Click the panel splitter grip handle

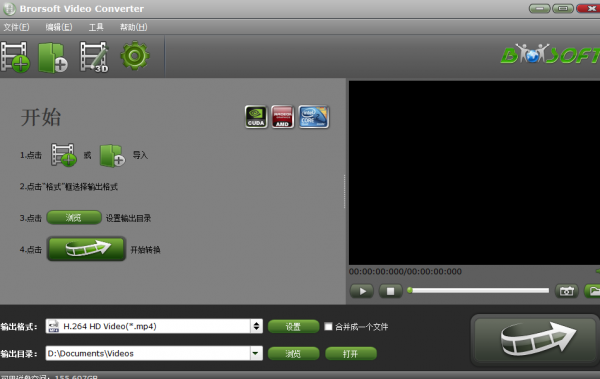(x=345, y=191)
